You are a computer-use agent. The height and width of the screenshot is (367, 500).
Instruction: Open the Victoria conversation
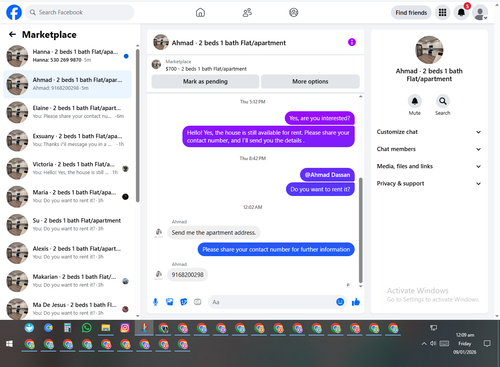pyautogui.click(x=67, y=168)
